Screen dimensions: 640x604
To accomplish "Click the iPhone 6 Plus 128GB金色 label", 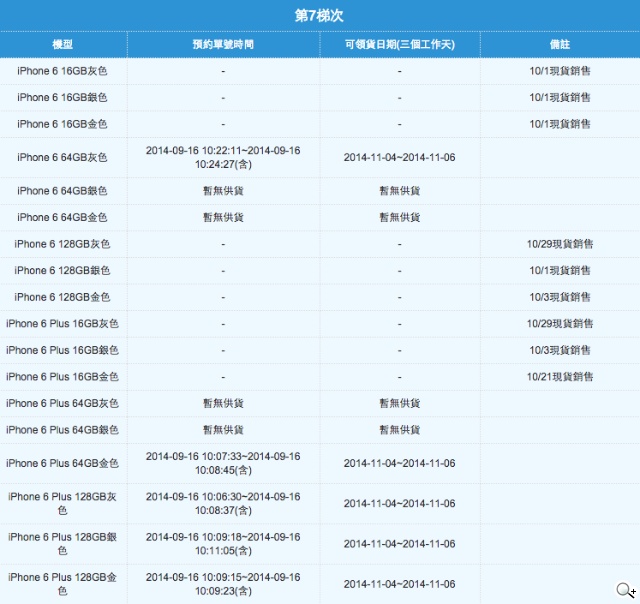I will coord(62,584).
